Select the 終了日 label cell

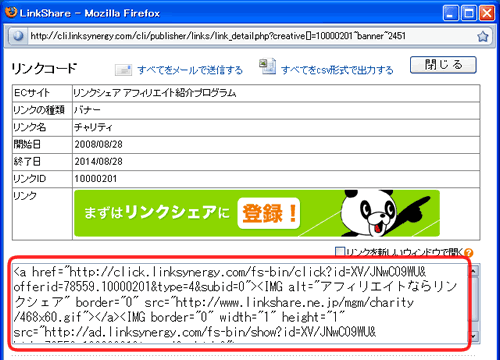(42, 162)
